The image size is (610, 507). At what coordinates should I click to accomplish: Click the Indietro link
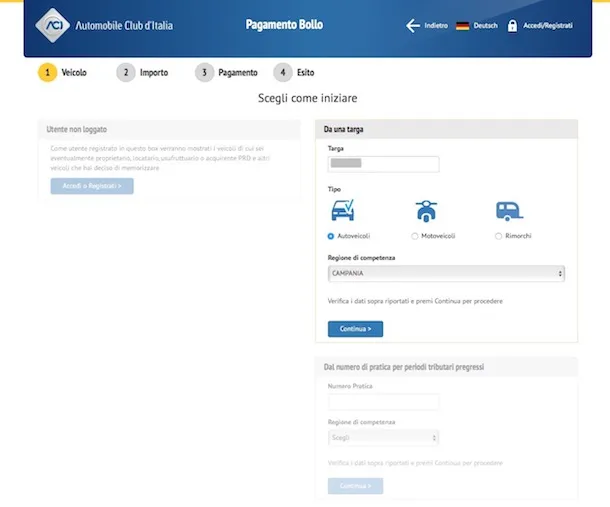pyautogui.click(x=436, y=26)
